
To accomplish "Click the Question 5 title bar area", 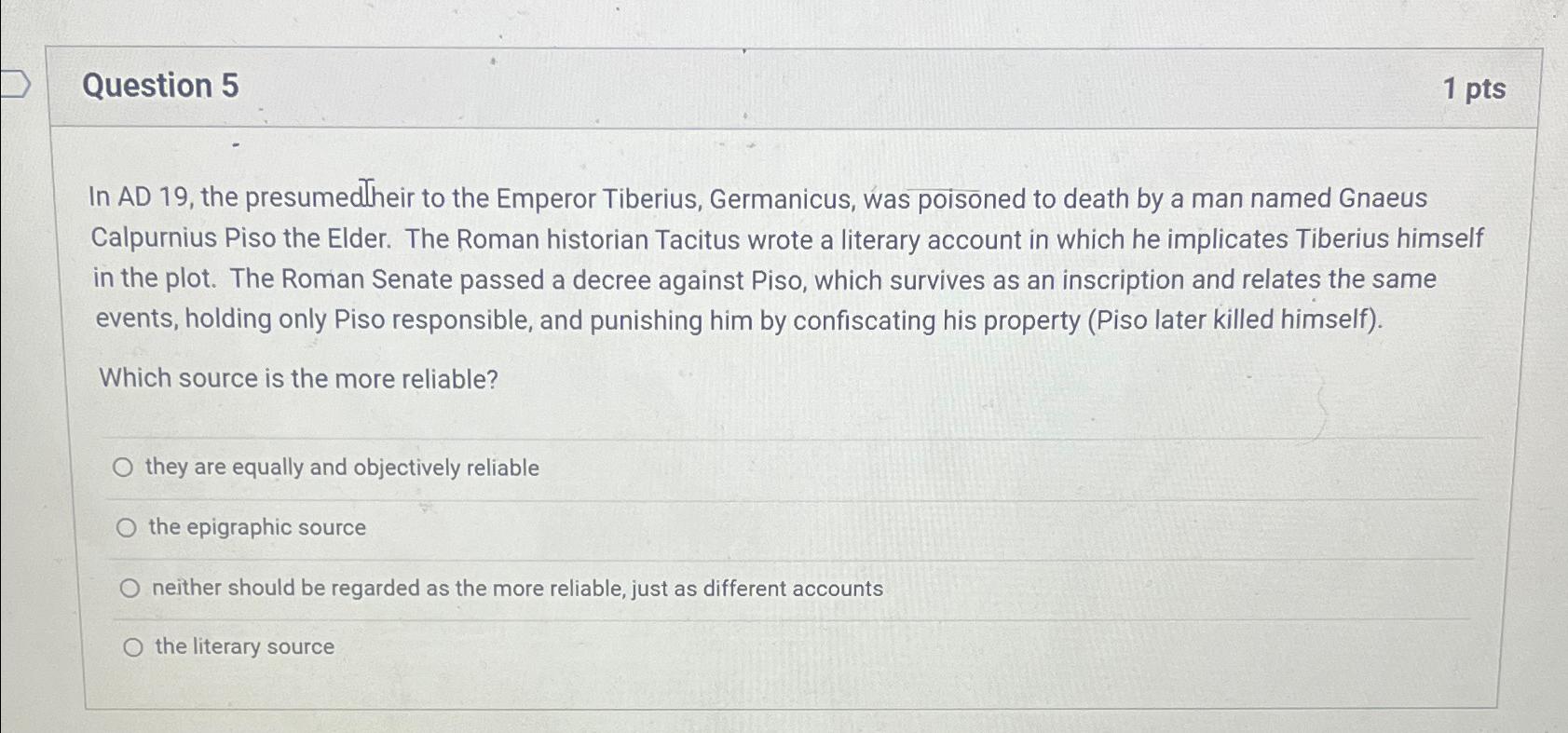I will (745, 86).
